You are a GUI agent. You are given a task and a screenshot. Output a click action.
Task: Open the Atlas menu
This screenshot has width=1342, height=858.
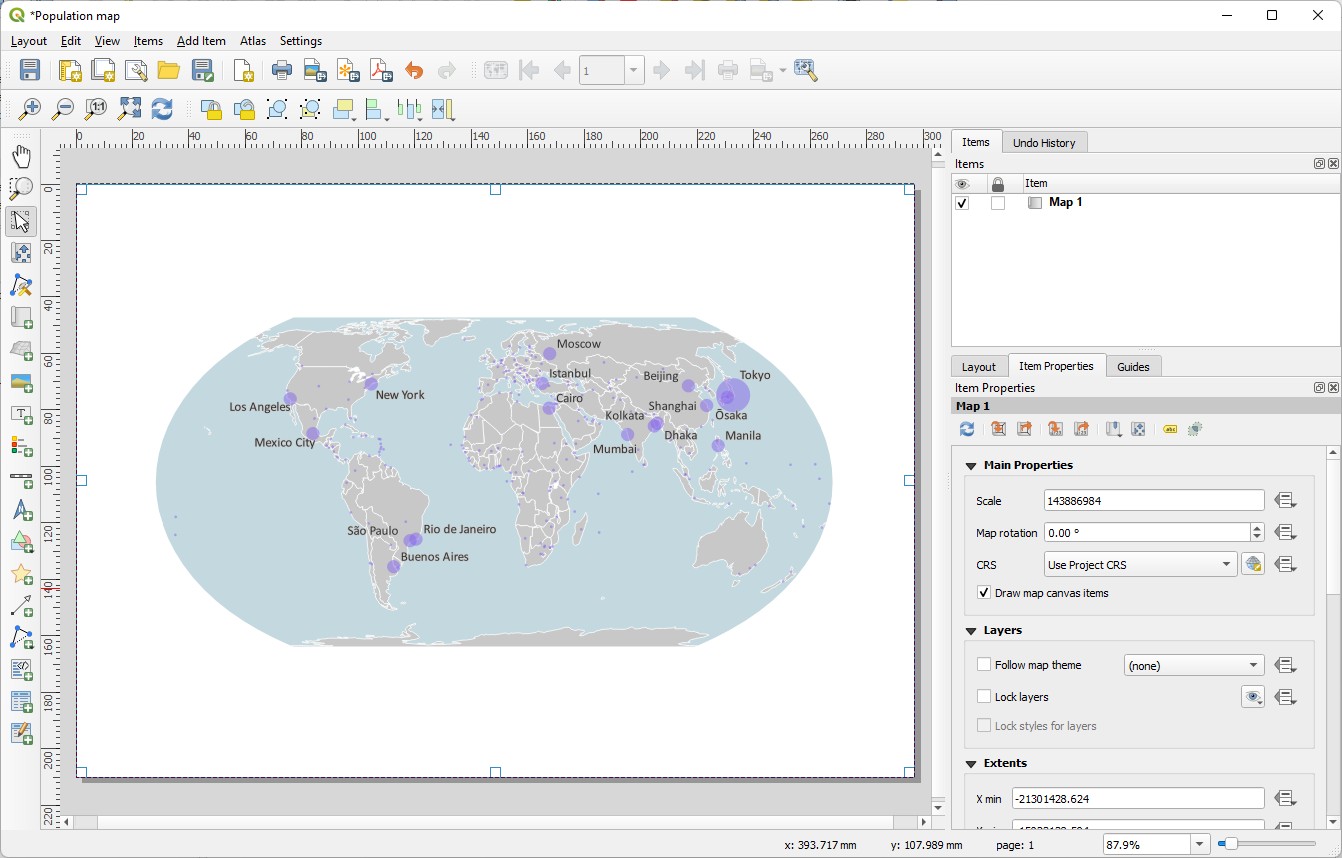(x=252, y=41)
